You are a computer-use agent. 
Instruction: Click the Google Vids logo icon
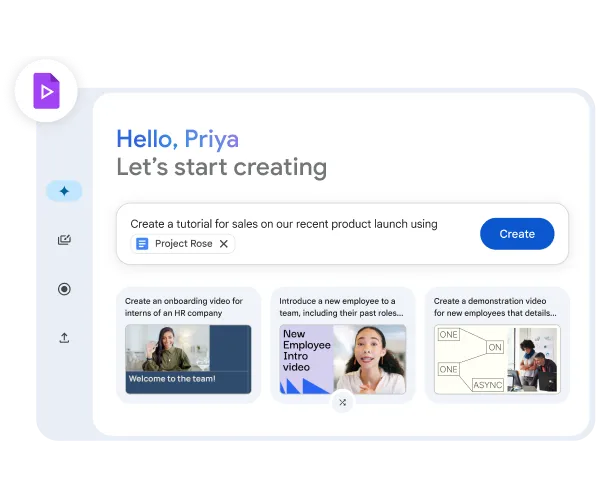click(46, 92)
